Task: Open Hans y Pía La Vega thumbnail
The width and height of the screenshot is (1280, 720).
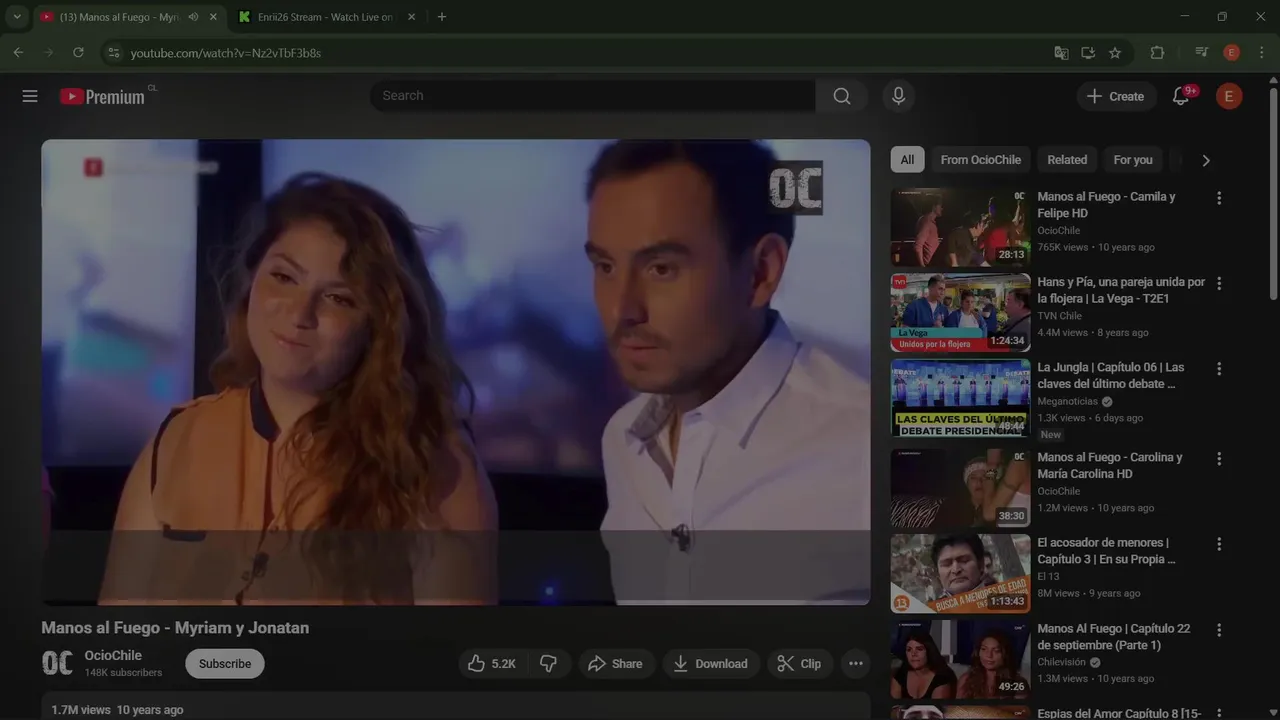Action: [x=960, y=313]
